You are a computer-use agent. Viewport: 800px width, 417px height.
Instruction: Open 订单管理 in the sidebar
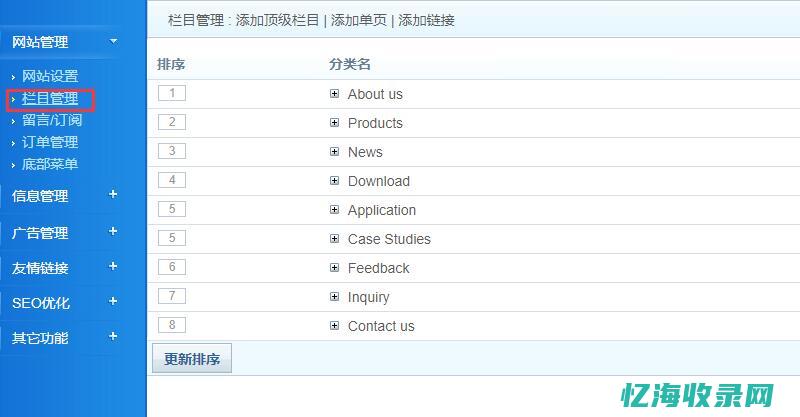(x=50, y=142)
